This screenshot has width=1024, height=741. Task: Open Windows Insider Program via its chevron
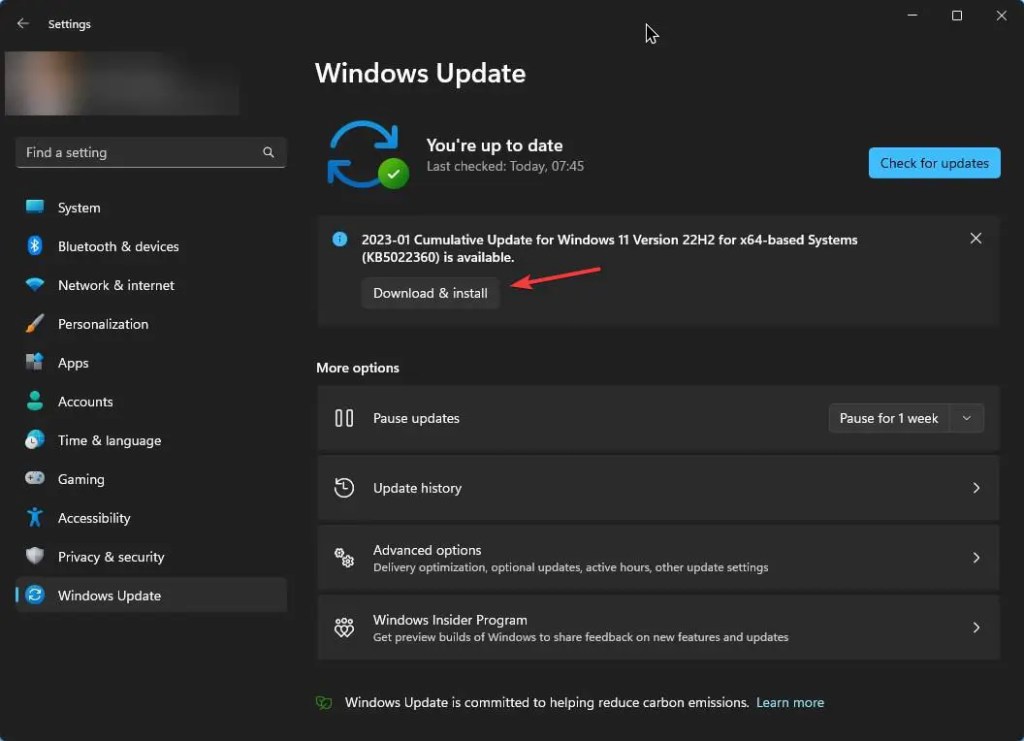coord(976,627)
